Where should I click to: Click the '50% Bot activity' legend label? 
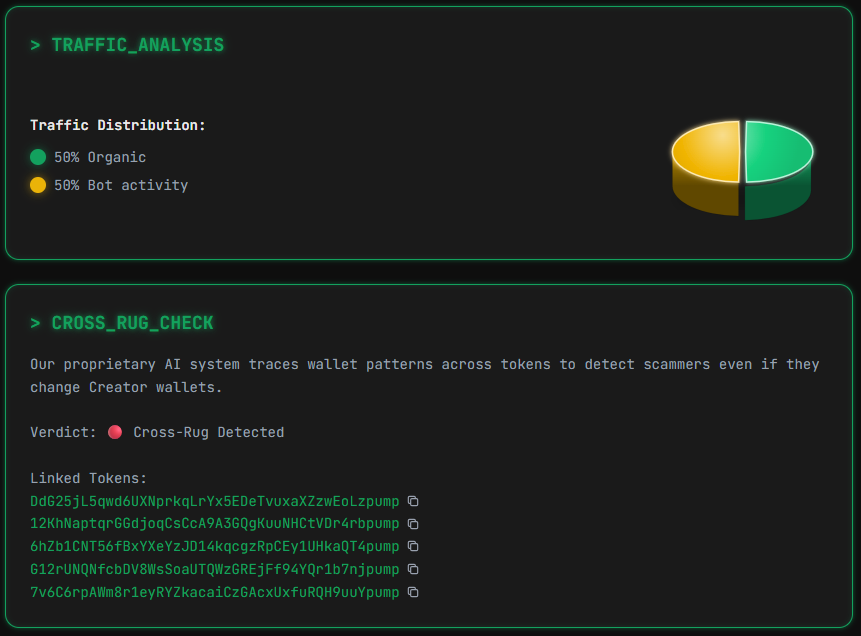[x=121, y=186]
